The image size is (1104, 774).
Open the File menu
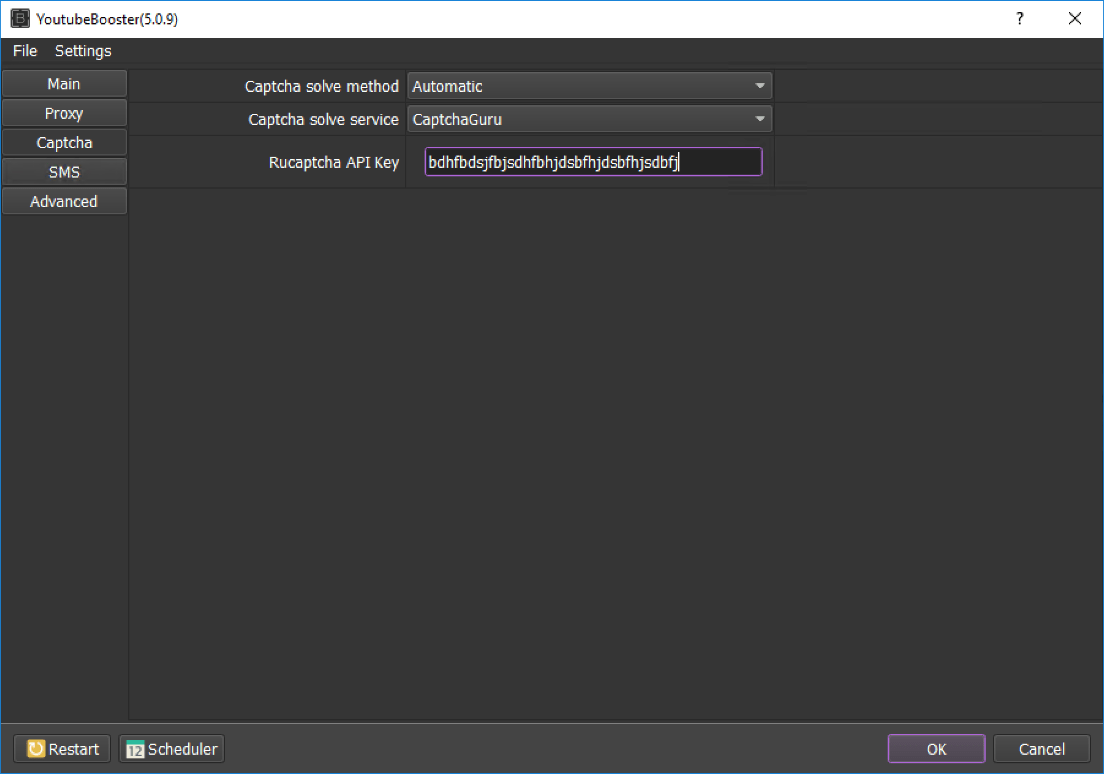pos(25,51)
